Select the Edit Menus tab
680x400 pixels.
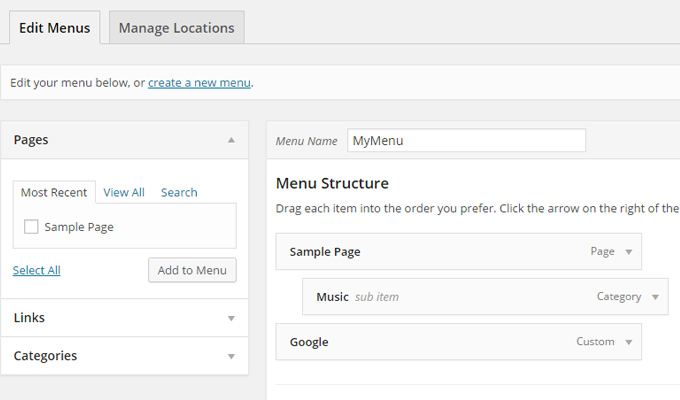click(55, 28)
